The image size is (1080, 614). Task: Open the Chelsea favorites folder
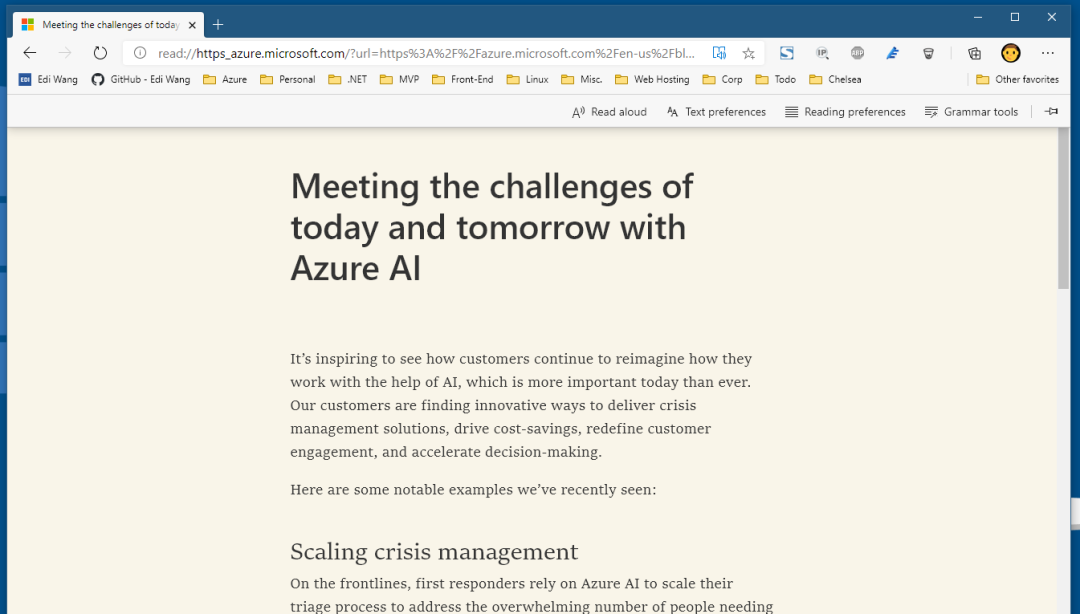click(x=835, y=79)
